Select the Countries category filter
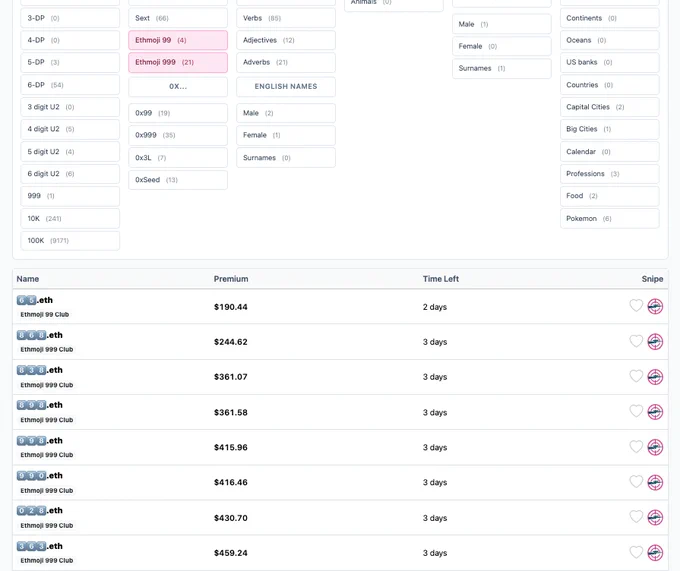This screenshot has height=571, width=680. [x=610, y=85]
